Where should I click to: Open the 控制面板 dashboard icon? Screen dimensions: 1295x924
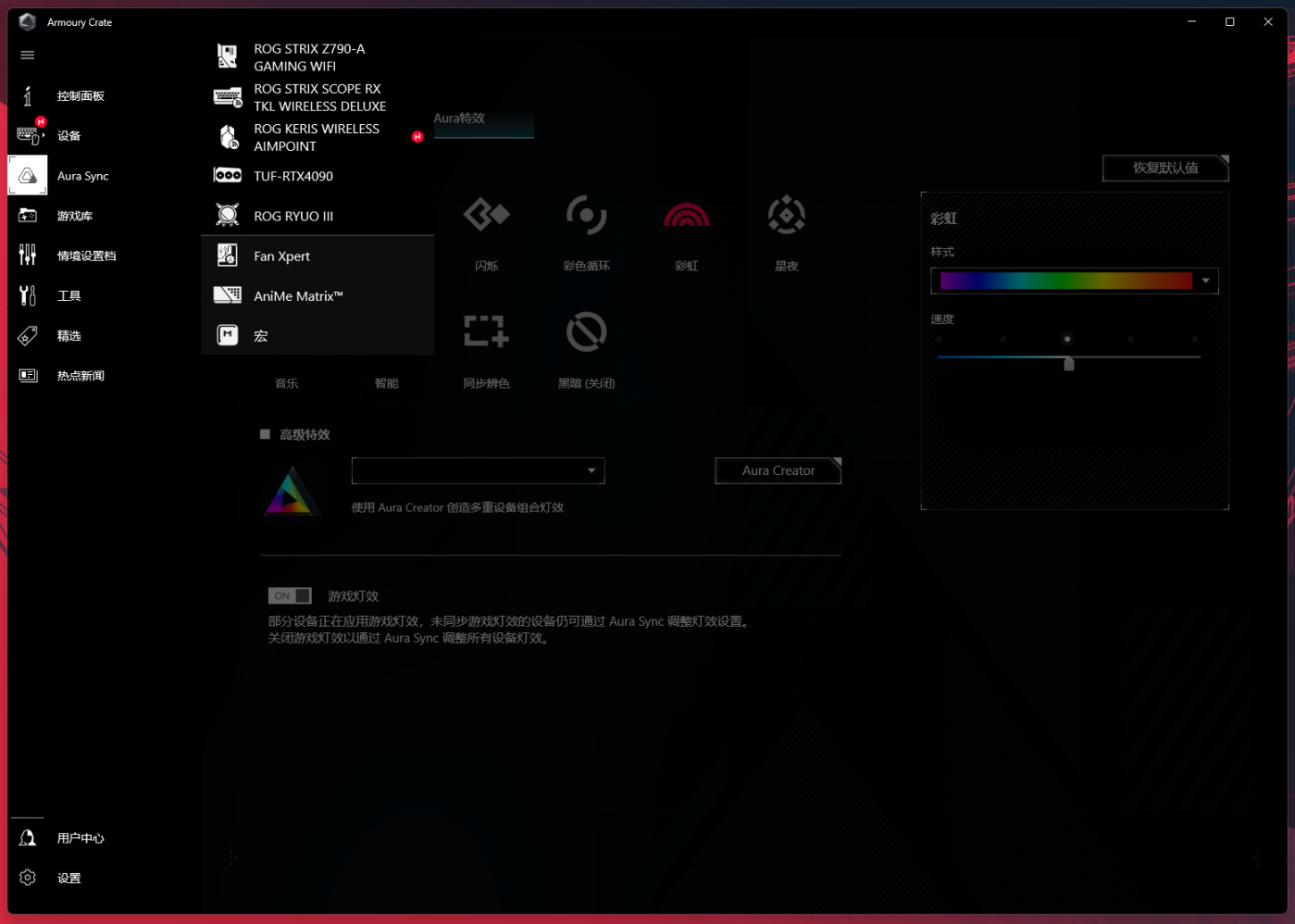(28, 95)
